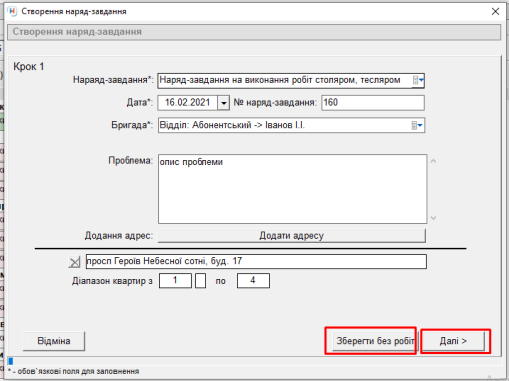The image size is (509, 381).
Task: Open the date picker dropdown arrow
Action: pos(223,103)
